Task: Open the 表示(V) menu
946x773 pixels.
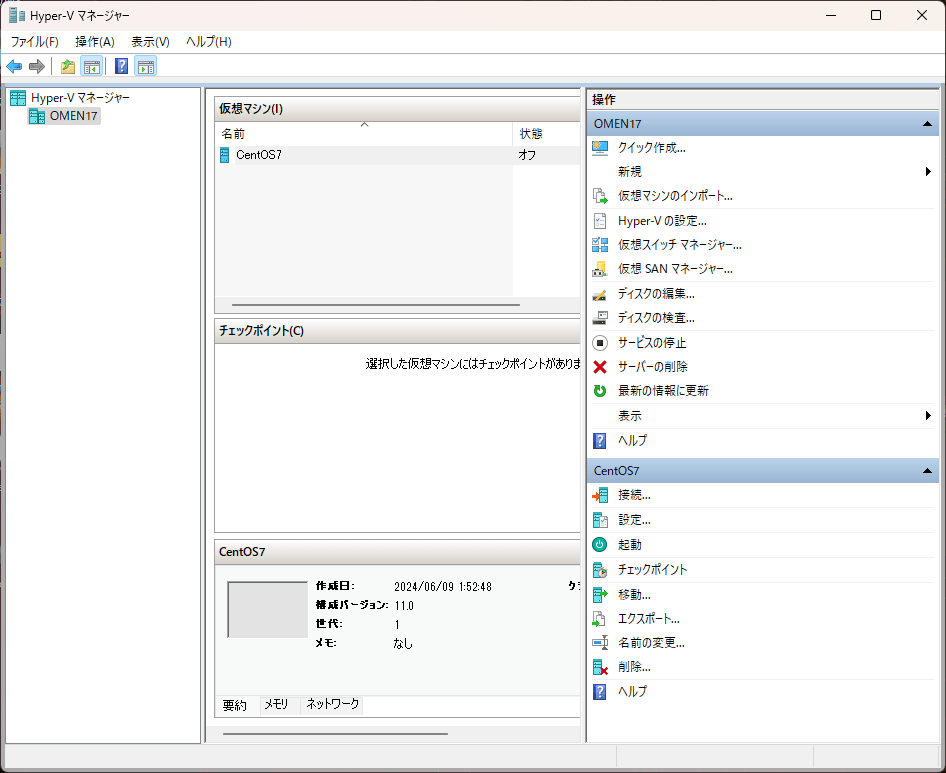Action: coord(150,42)
